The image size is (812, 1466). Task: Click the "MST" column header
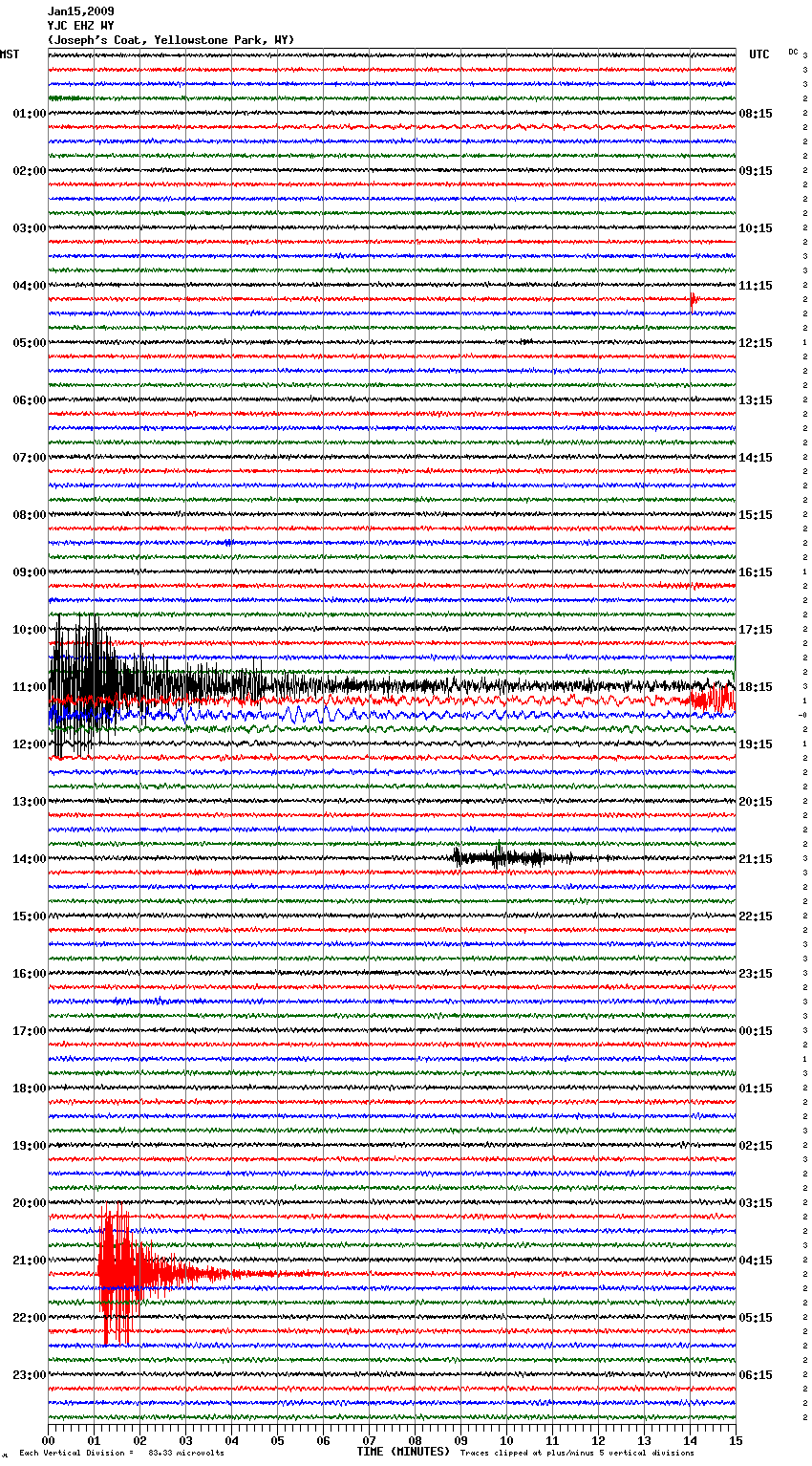(x=10, y=54)
